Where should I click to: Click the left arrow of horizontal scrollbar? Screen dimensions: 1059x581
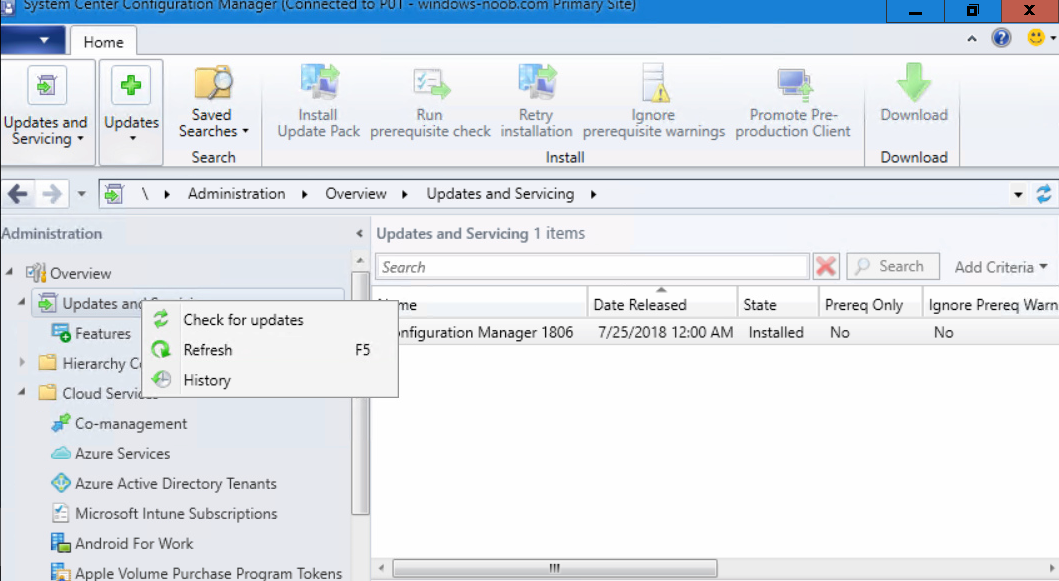[381, 568]
